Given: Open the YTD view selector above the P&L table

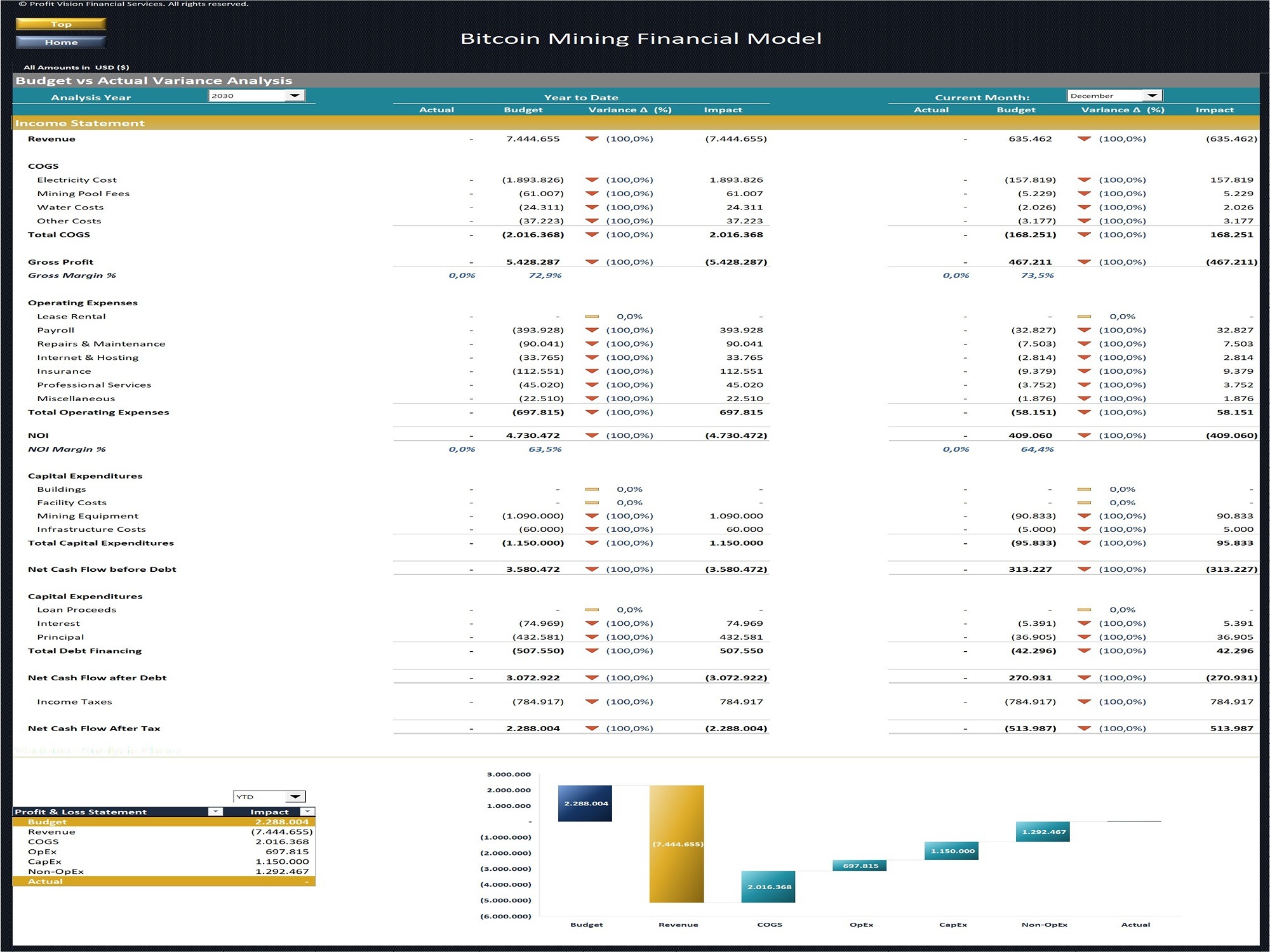Looking at the screenshot, I should [296, 796].
